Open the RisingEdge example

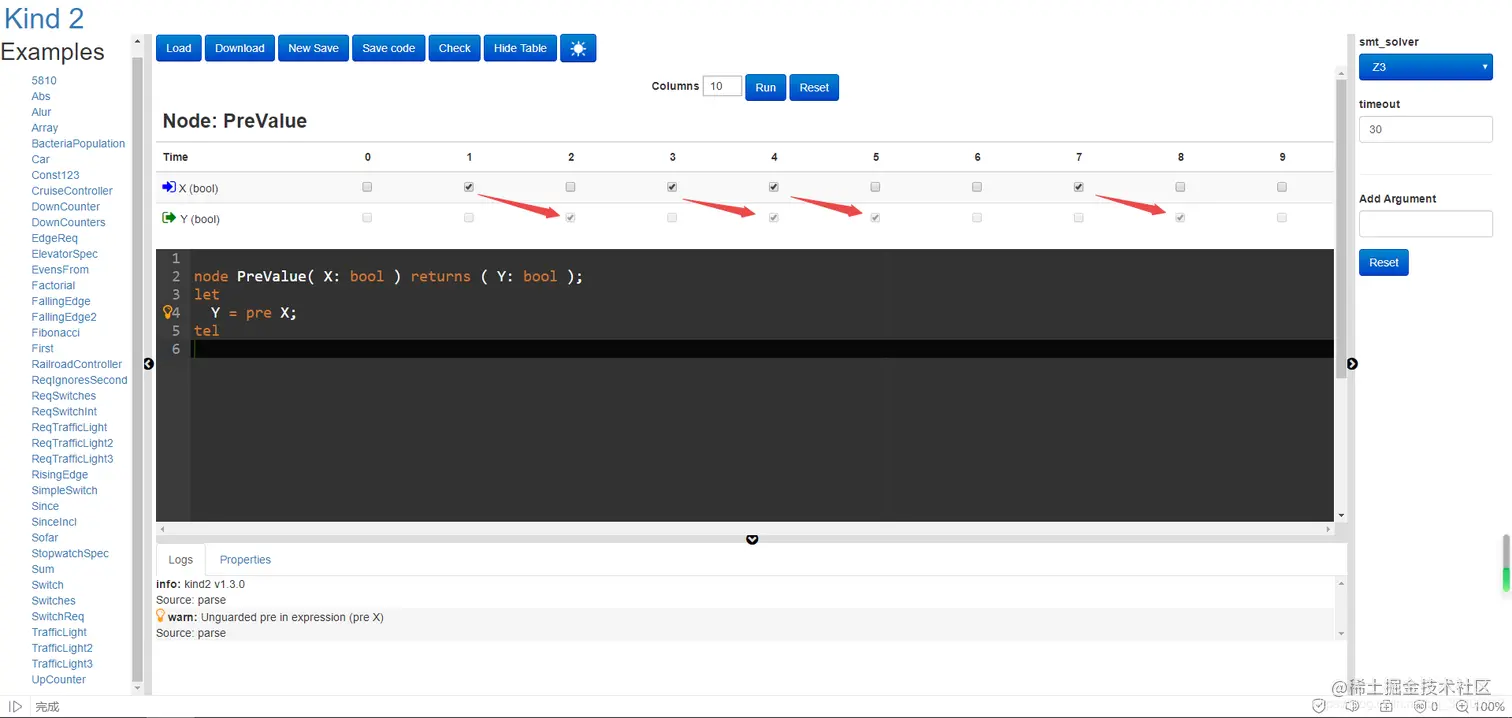point(60,475)
